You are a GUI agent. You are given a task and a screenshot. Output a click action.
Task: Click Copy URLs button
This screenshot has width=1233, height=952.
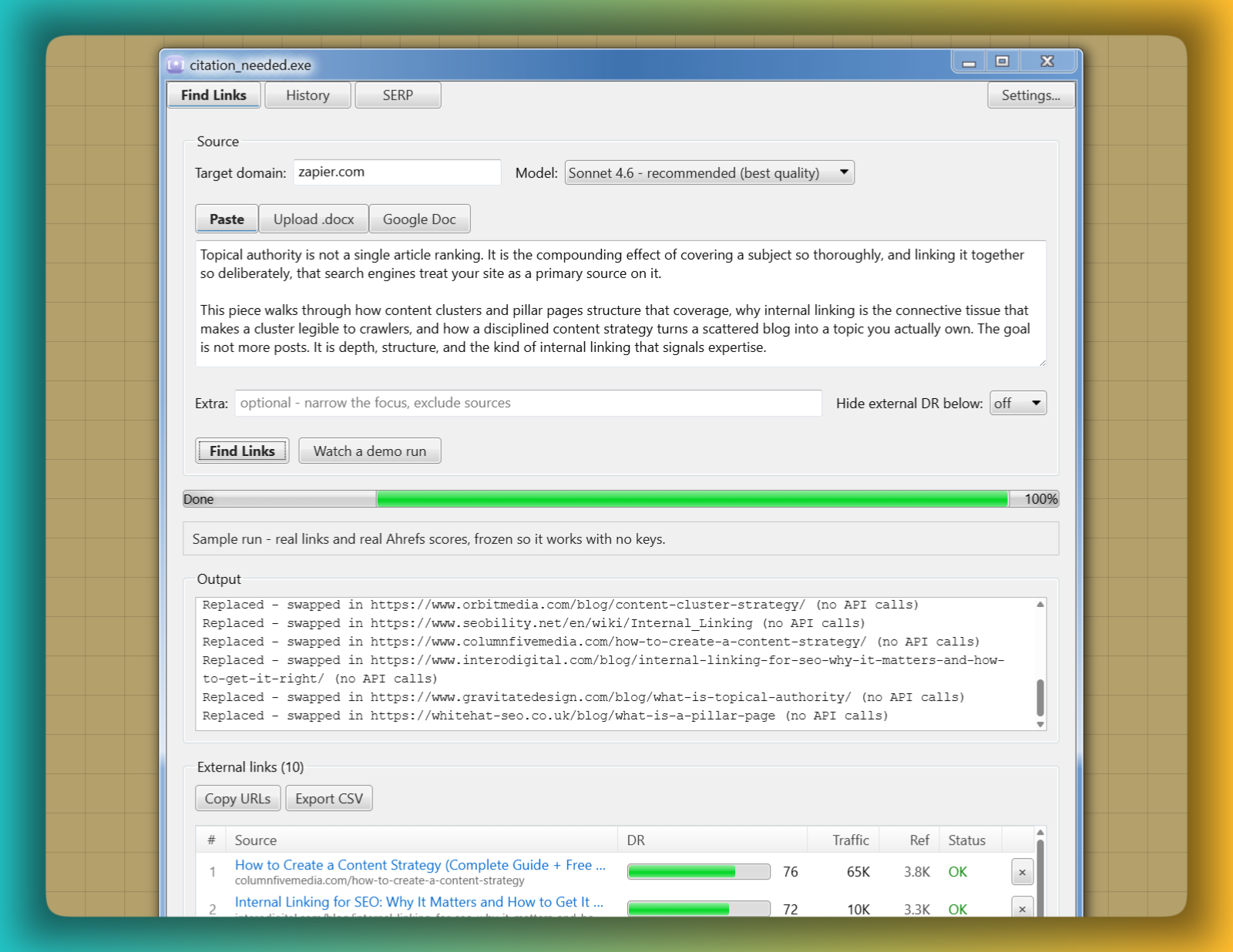pos(237,799)
